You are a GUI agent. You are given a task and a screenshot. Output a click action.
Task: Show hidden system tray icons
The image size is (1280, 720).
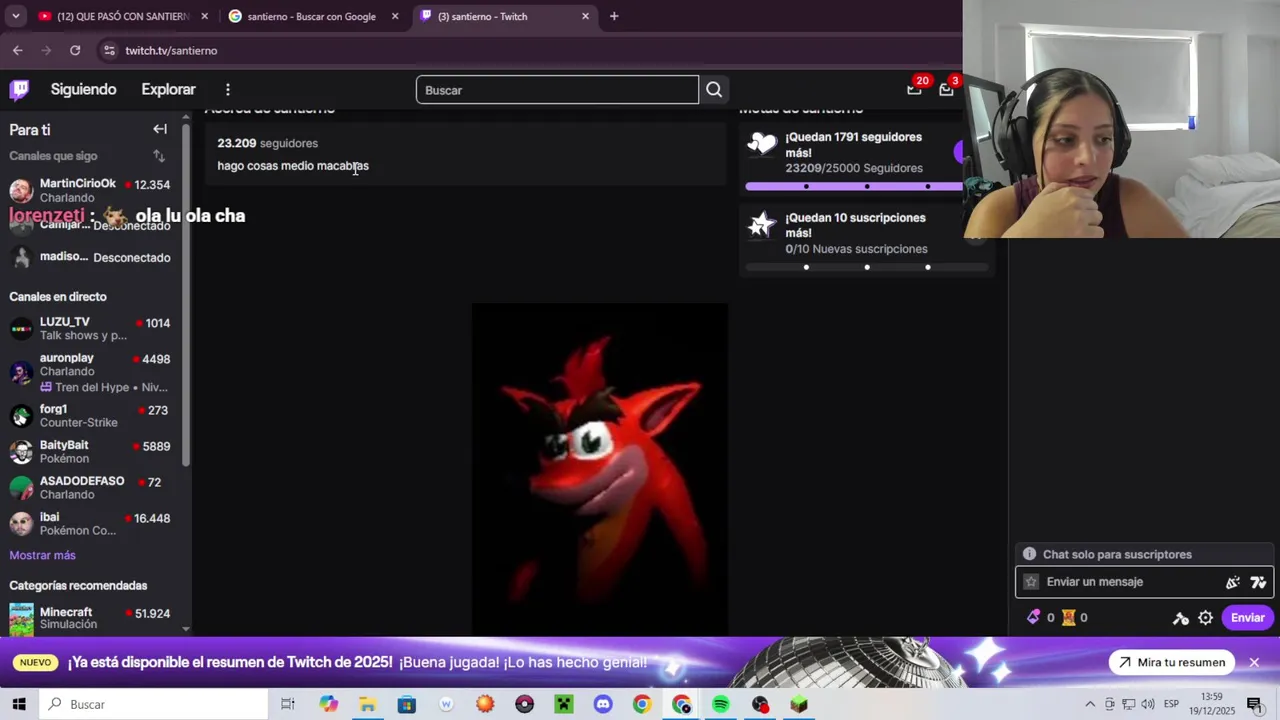(1090, 704)
